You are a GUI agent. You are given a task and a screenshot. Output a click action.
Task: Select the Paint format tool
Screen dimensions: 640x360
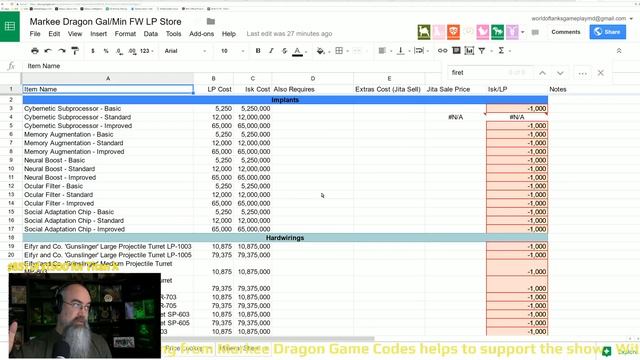click(75, 51)
